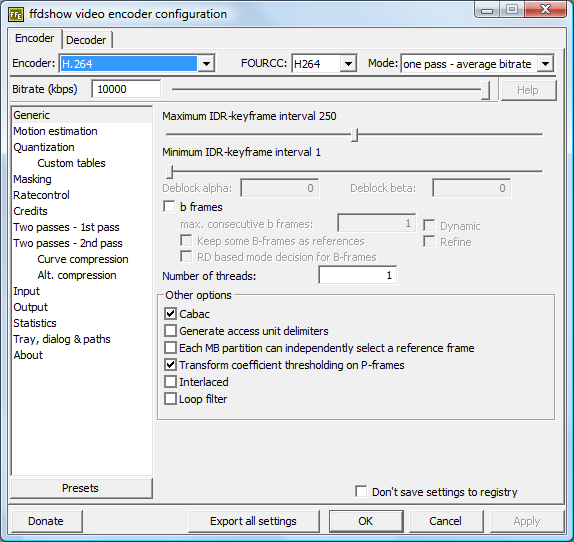Open Two passes - 2nd pass
This screenshot has height=542, width=574.
(68, 243)
